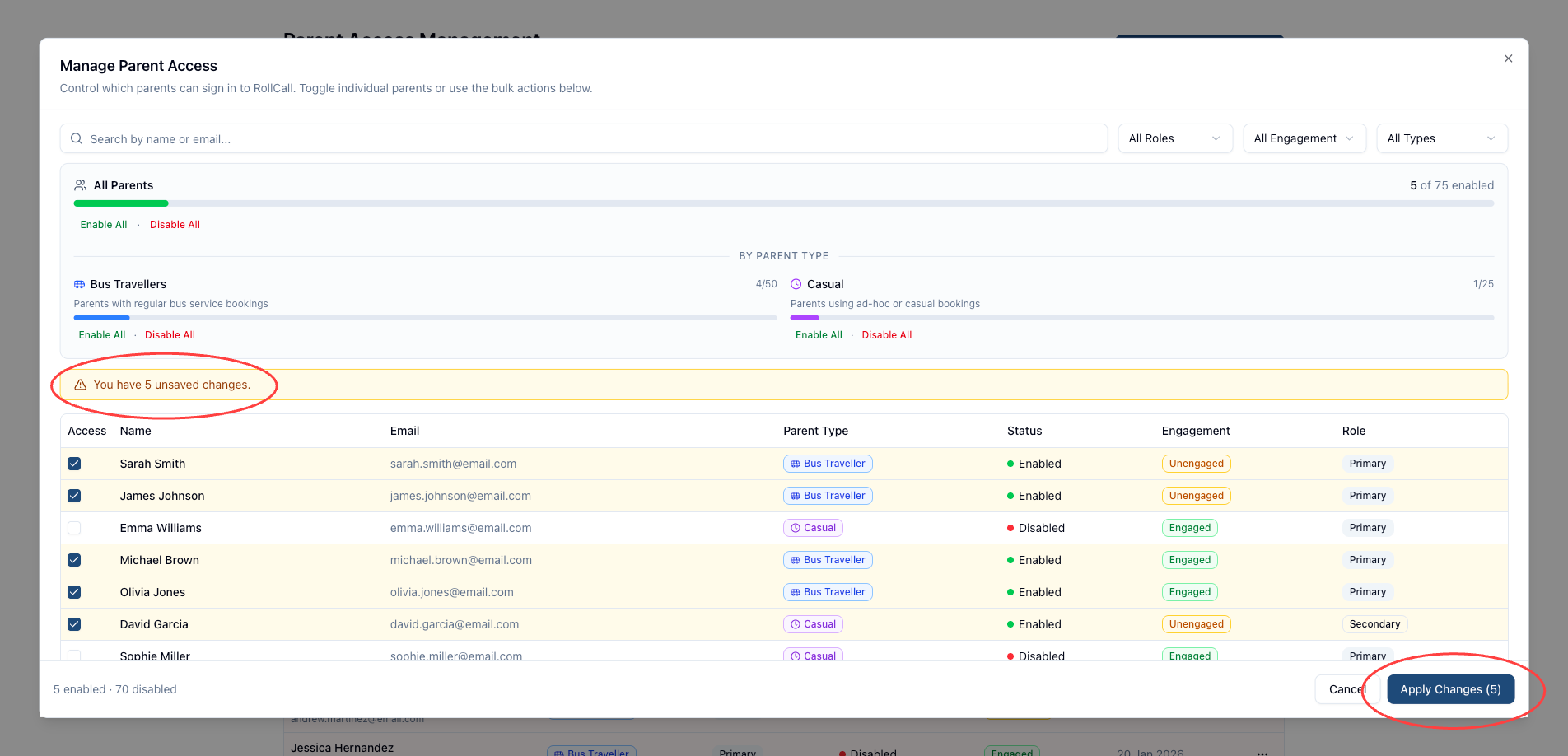The height and width of the screenshot is (756, 1568).
Task: Click Emma Williams' Casual type badge
Action: 813,528
